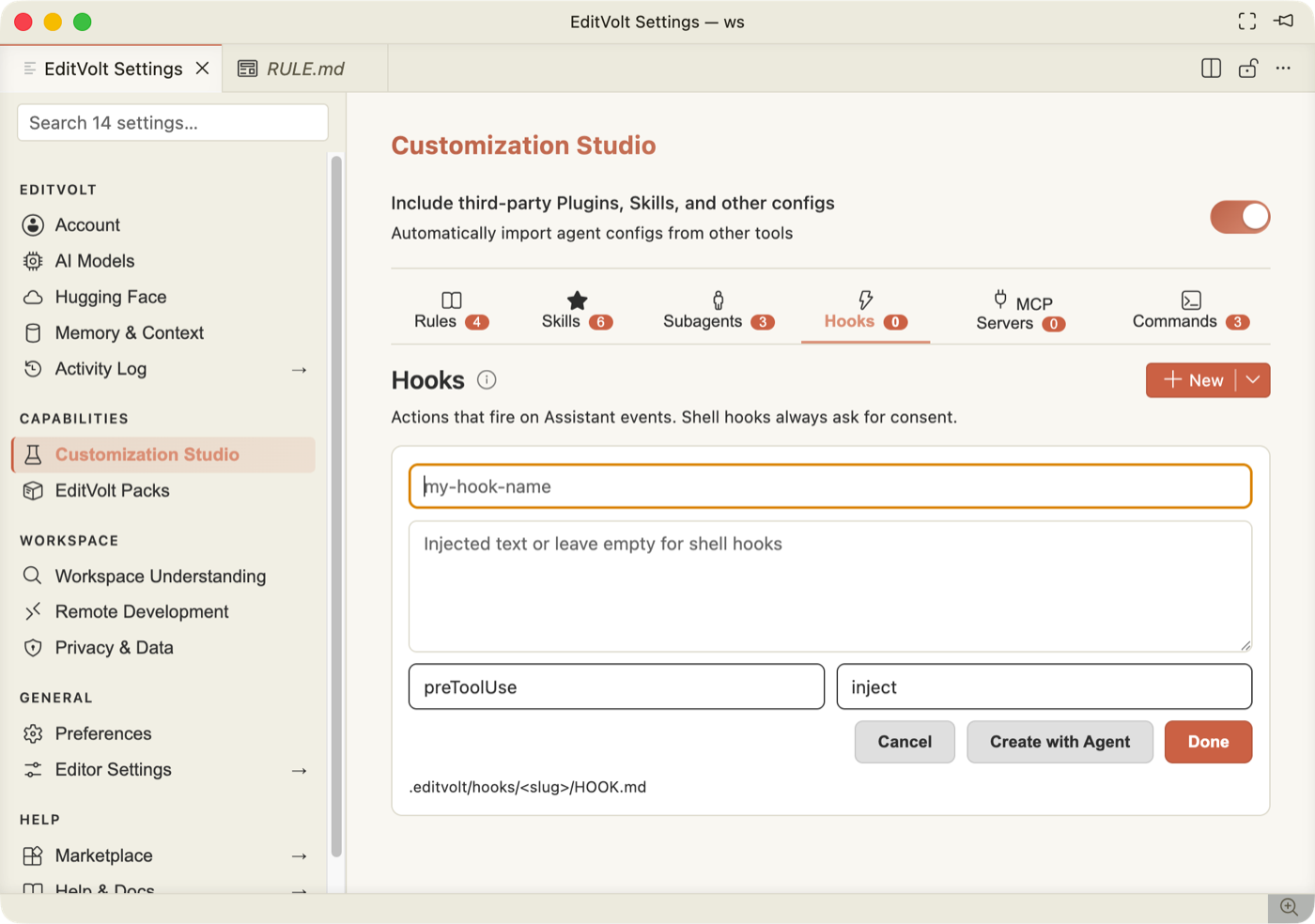Viewport: 1315px width, 924px height.
Task: Close the EditVolt Settings tab
Action: tap(202, 69)
